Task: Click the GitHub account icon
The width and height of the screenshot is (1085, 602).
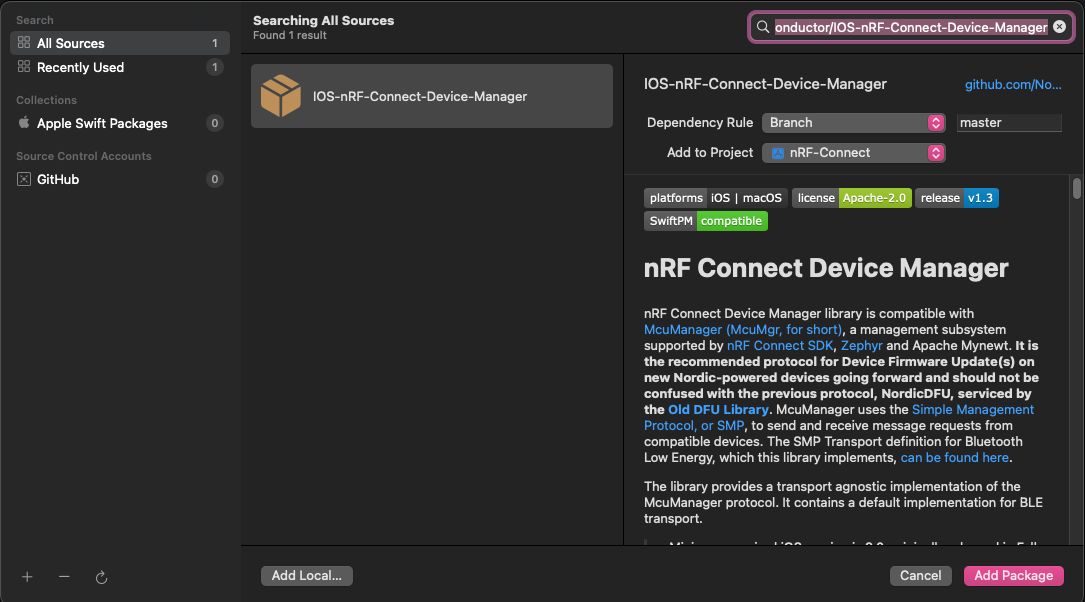Action: coord(24,179)
